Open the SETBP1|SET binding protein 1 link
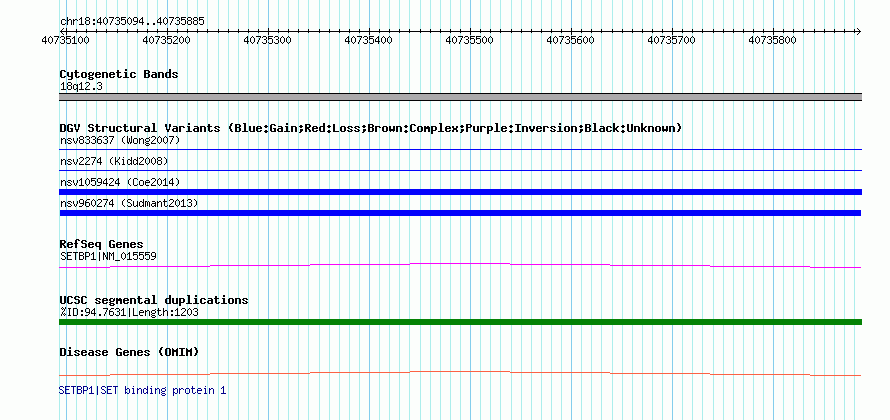This screenshot has width=890, height=420. click(142, 390)
